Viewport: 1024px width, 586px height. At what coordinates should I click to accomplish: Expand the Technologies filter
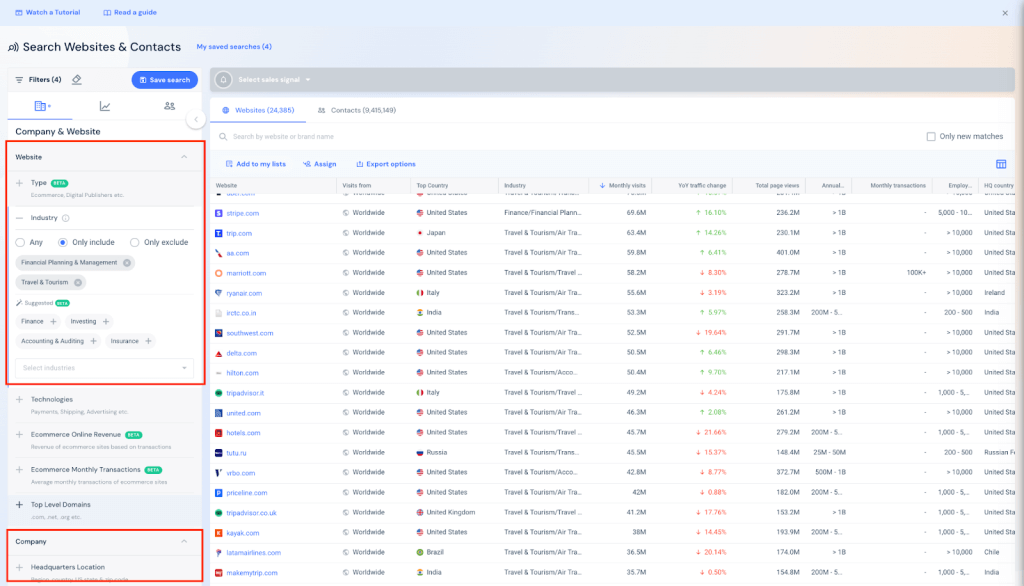click(x=19, y=399)
